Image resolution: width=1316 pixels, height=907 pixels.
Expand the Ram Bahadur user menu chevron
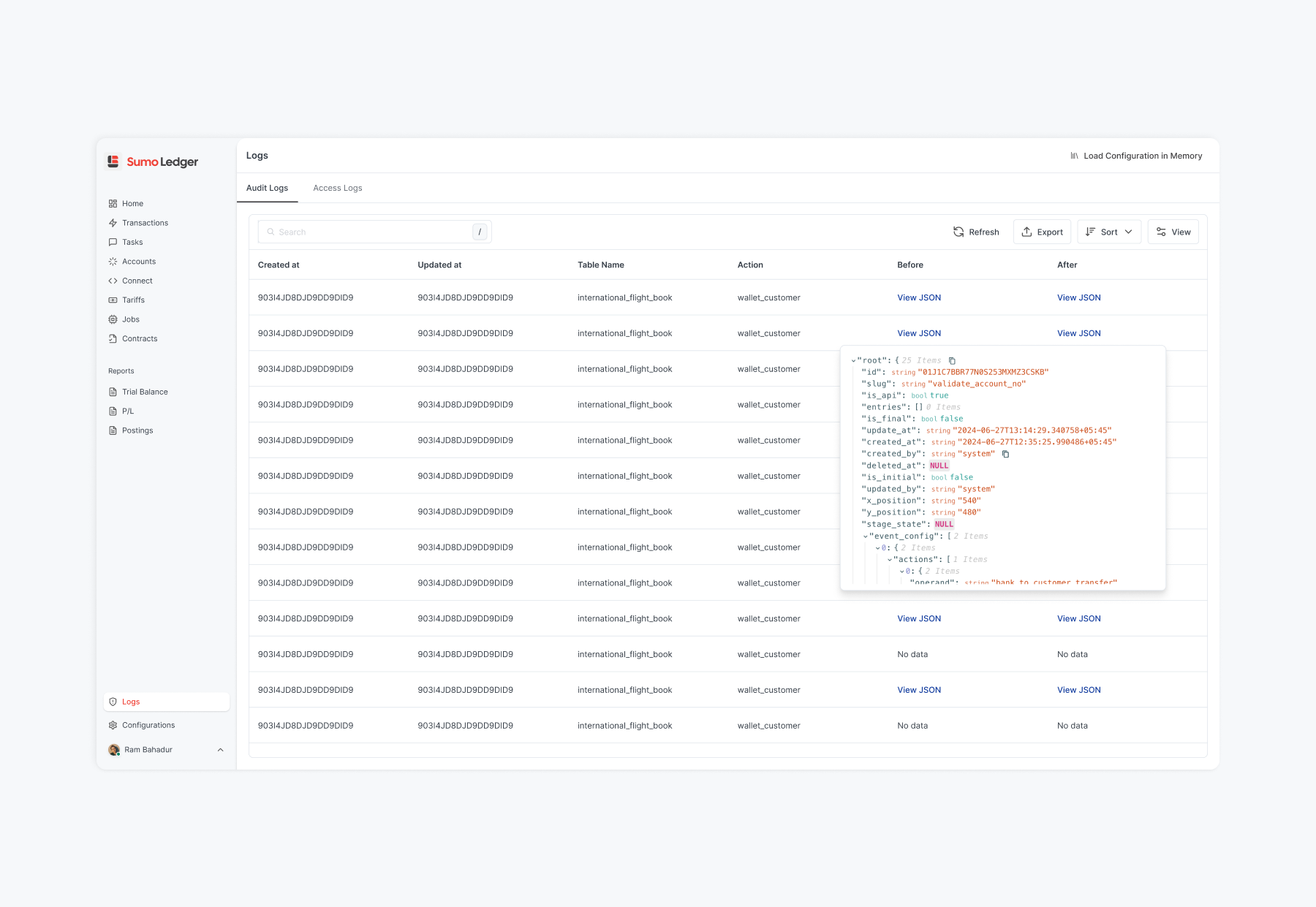point(220,750)
